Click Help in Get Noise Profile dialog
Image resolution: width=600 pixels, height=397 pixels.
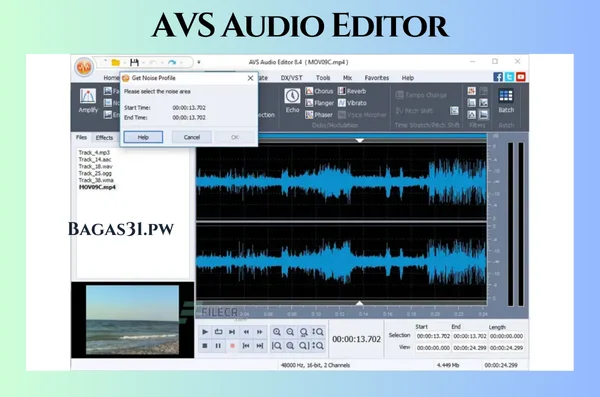tap(143, 137)
